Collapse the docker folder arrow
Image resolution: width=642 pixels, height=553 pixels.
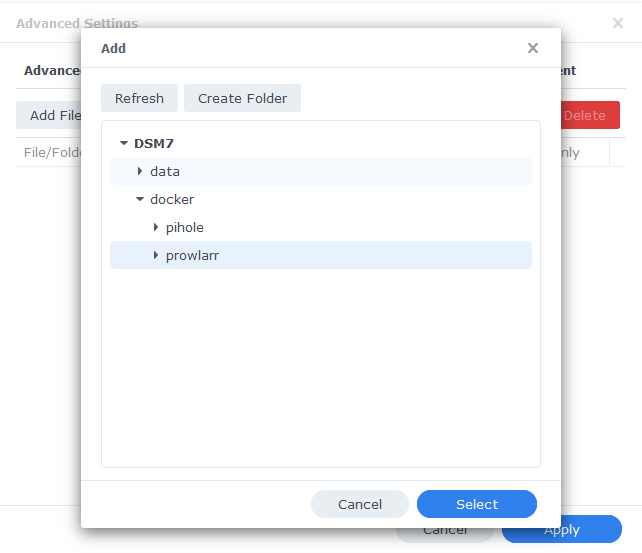point(140,199)
